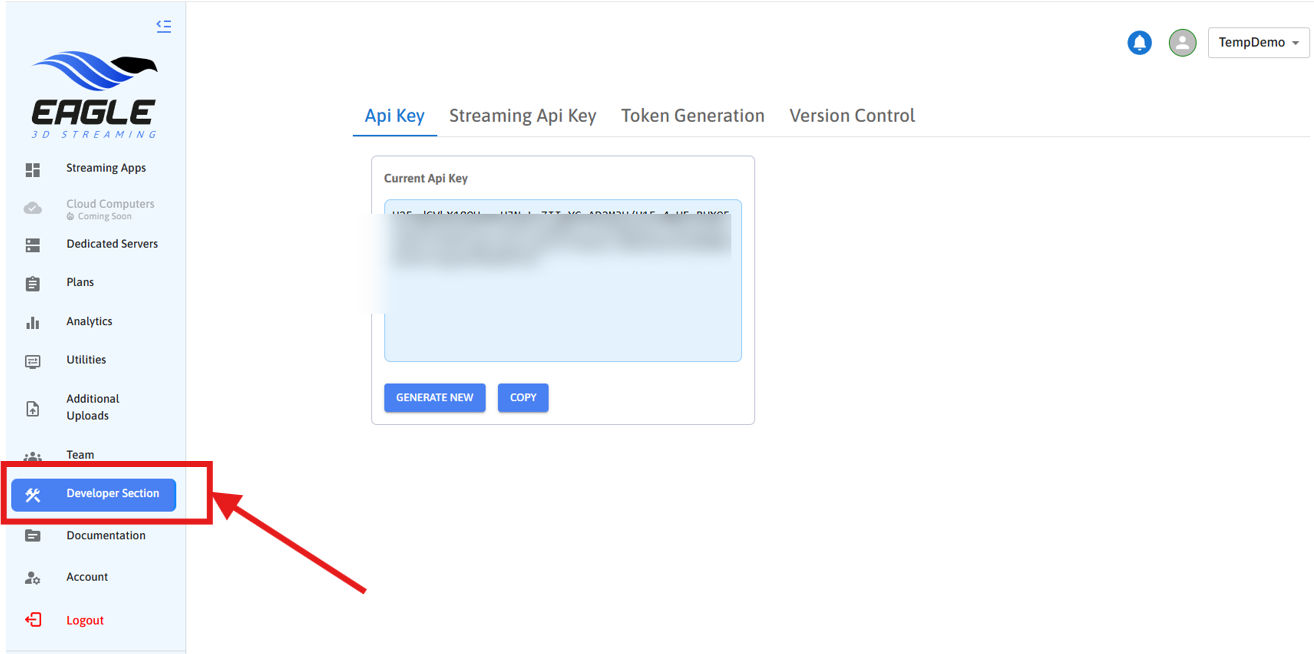Open Streaming Apps dashboard icon

33,170
